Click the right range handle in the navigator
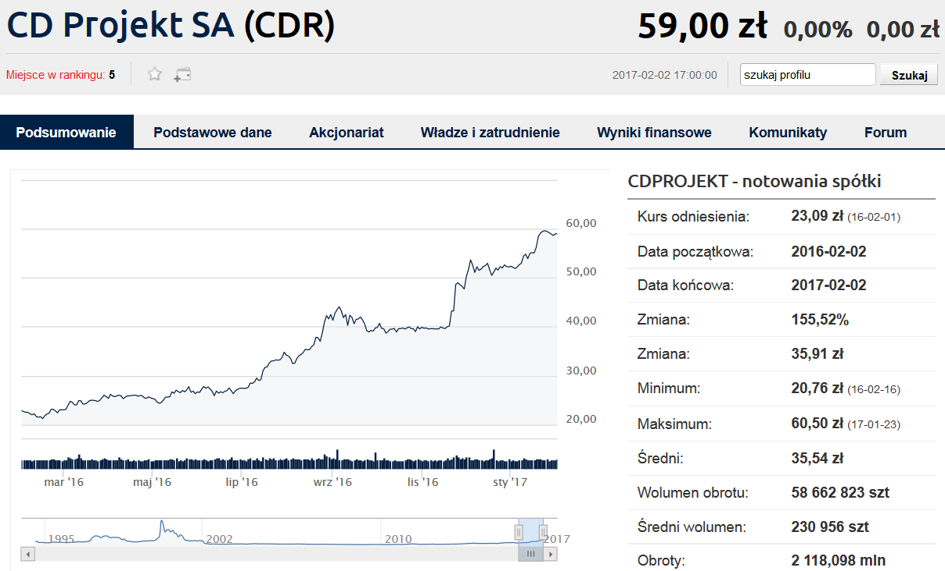Image resolution: width=945 pixels, height=571 pixels. pos(543,531)
